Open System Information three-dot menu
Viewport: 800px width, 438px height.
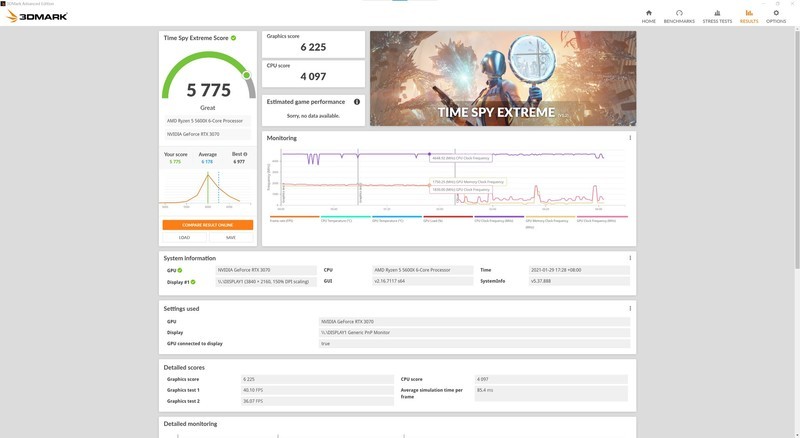pos(630,258)
